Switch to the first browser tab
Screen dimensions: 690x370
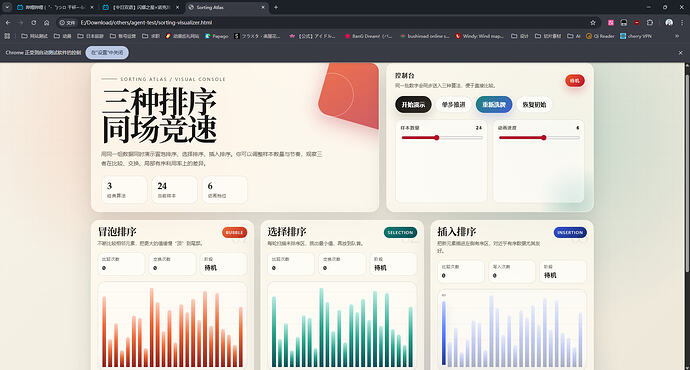click(x=55, y=7)
